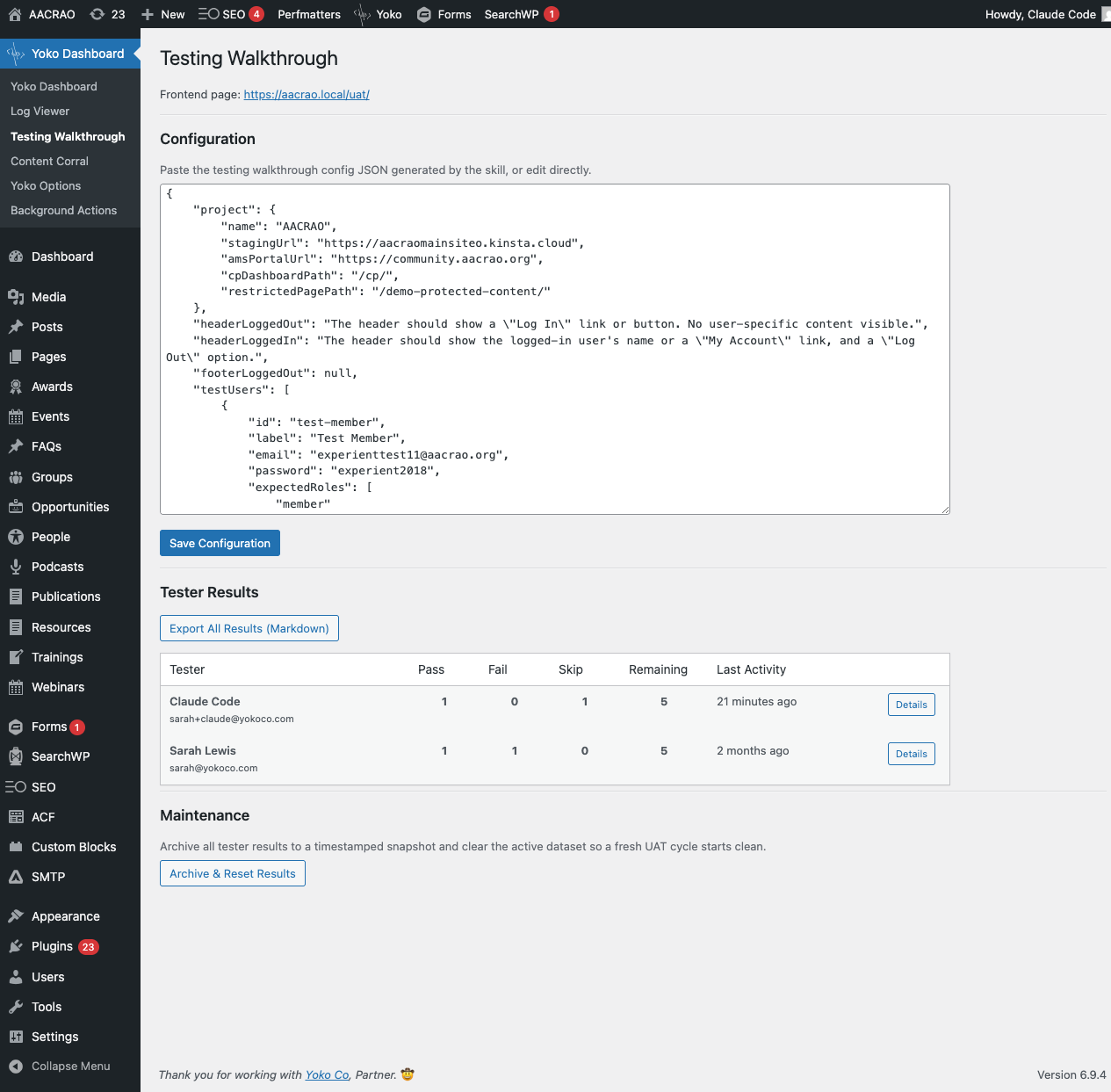This screenshot has width=1111, height=1092.
Task: Click the Trainings edit icon in sidebar
Action: tap(16, 657)
